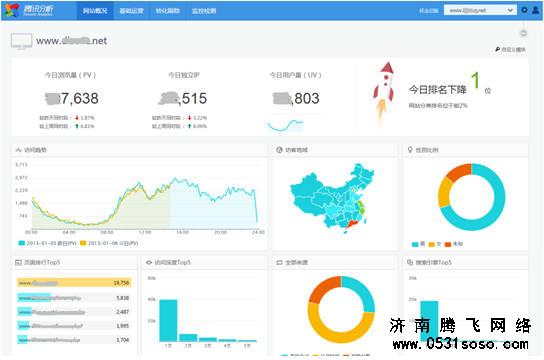The image size is (544, 360).
Task: Toggle the blue 2013-01-09 PV legend series
Action: (47, 243)
